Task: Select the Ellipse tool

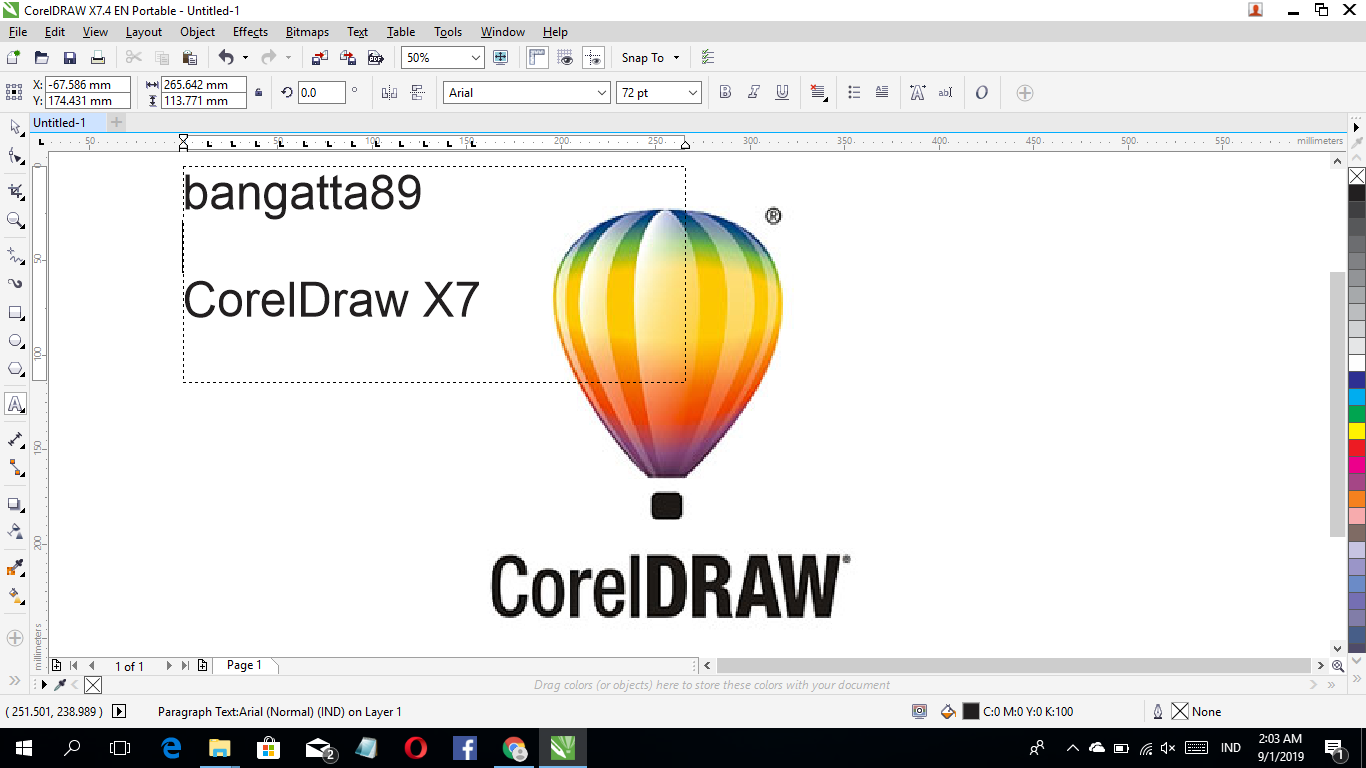Action: click(15, 341)
